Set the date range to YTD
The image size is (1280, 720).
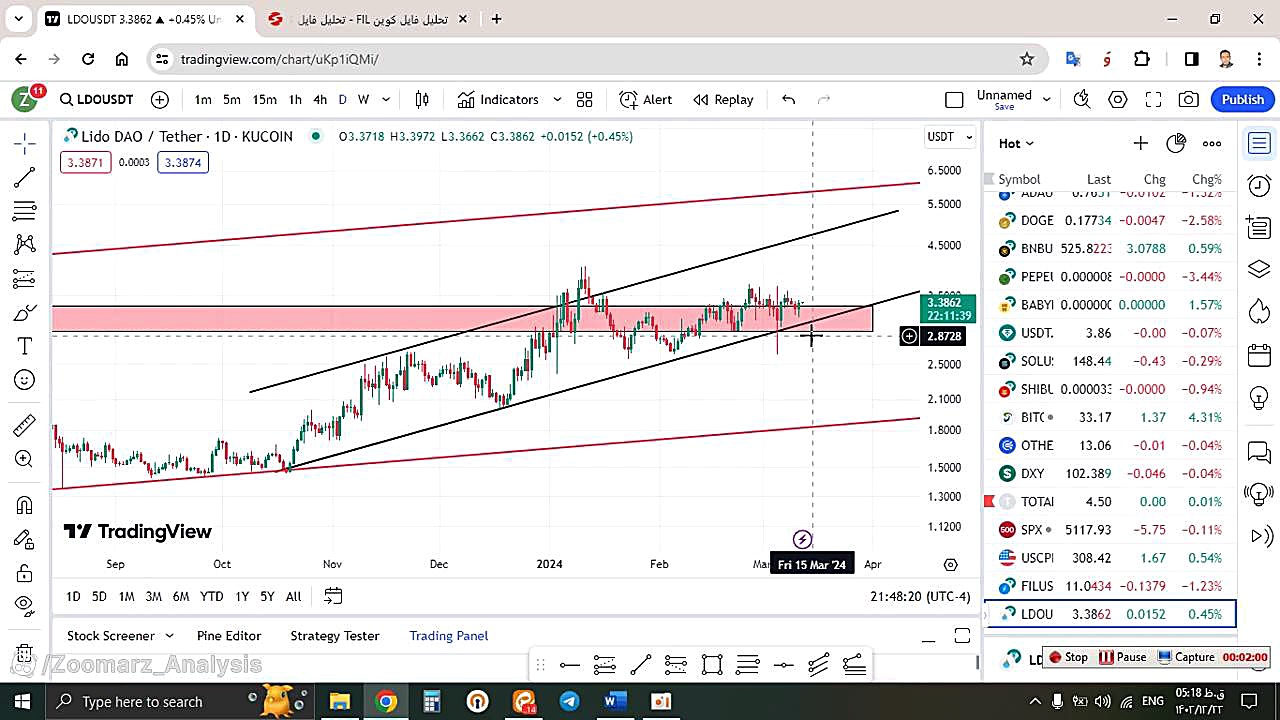211,596
